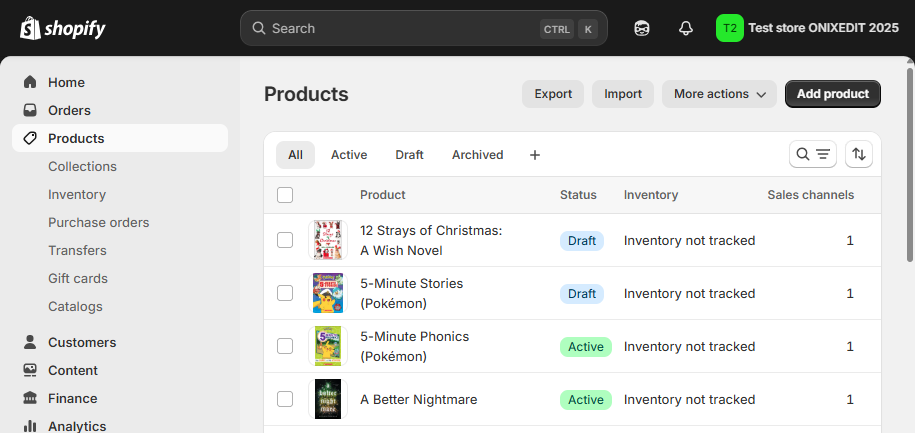Click the Finance bank icon

(30, 399)
